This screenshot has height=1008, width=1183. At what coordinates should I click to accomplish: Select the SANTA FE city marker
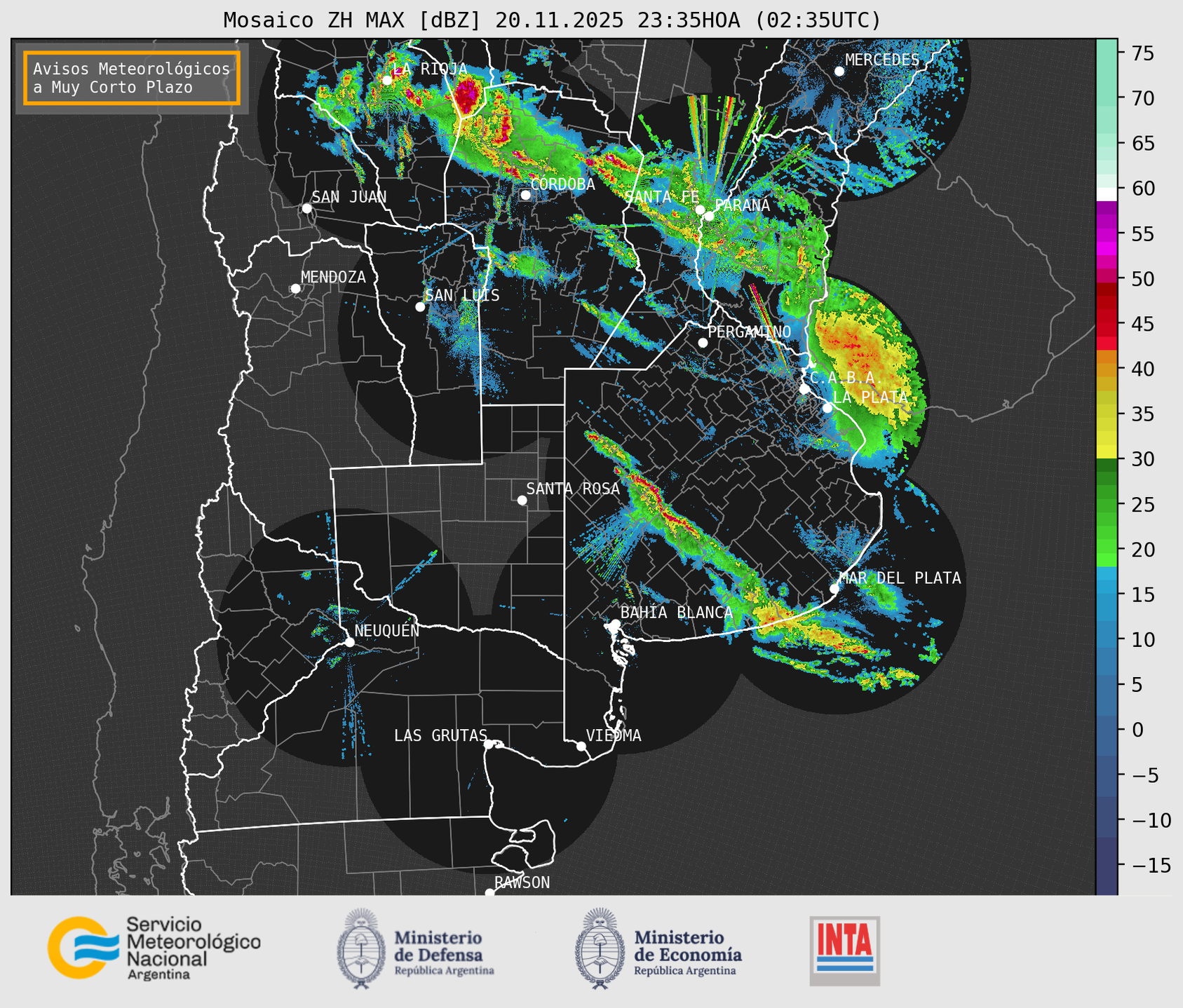point(700,210)
